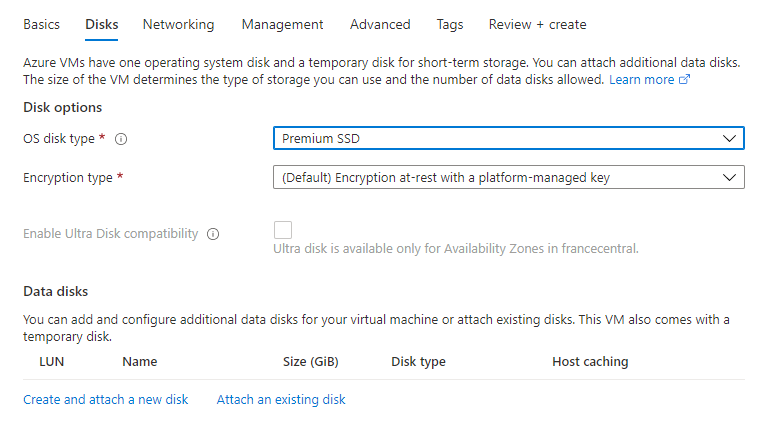Click the Disk type column header
The height and width of the screenshot is (437, 771).
[x=418, y=362]
